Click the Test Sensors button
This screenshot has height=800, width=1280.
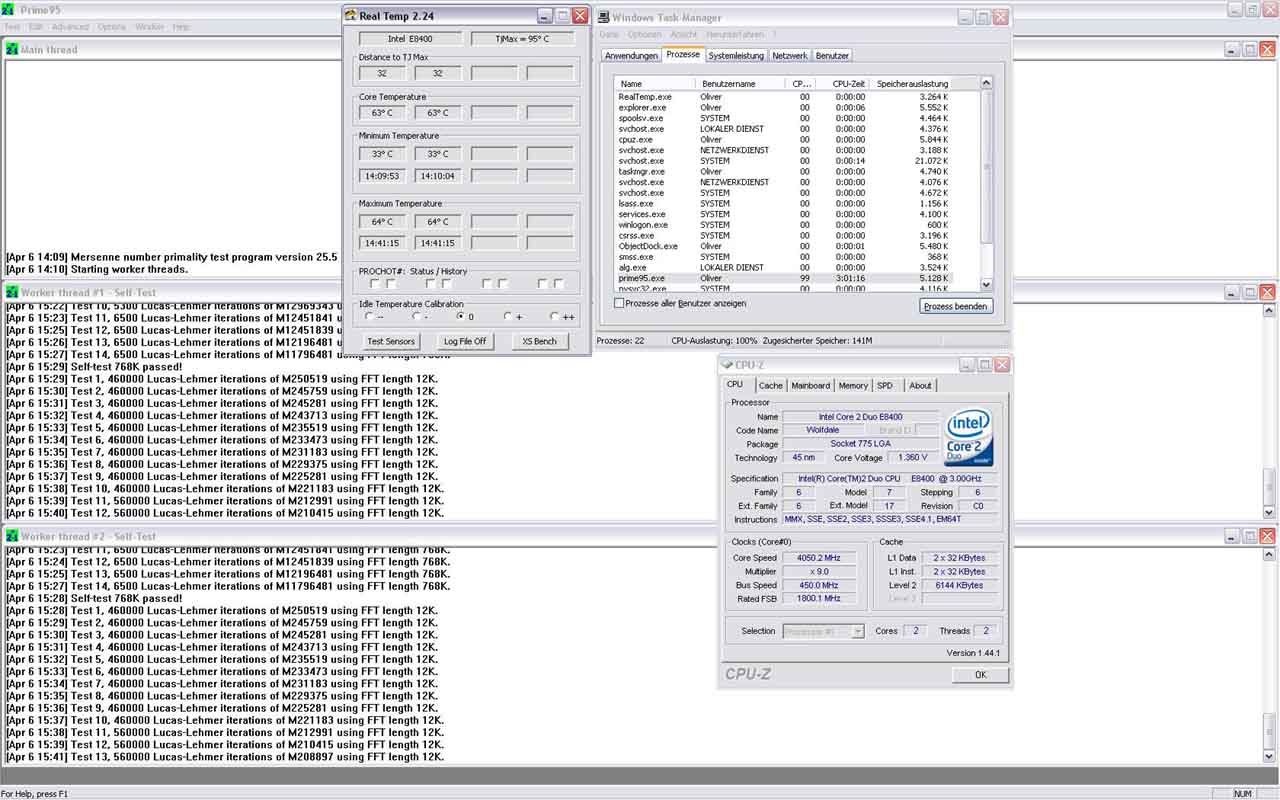tap(391, 341)
